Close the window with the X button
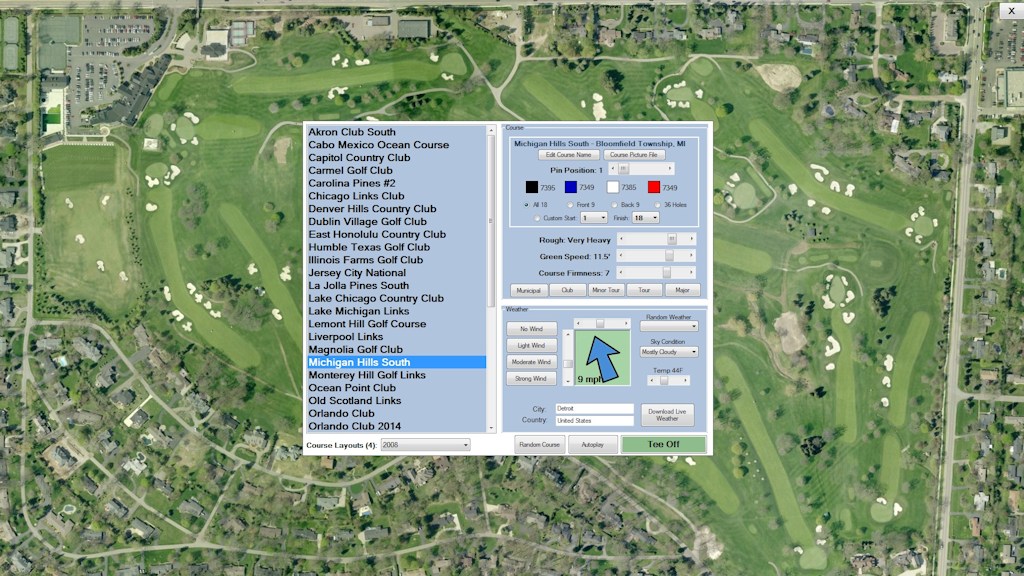This screenshot has width=1024, height=576. click(x=1010, y=10)
